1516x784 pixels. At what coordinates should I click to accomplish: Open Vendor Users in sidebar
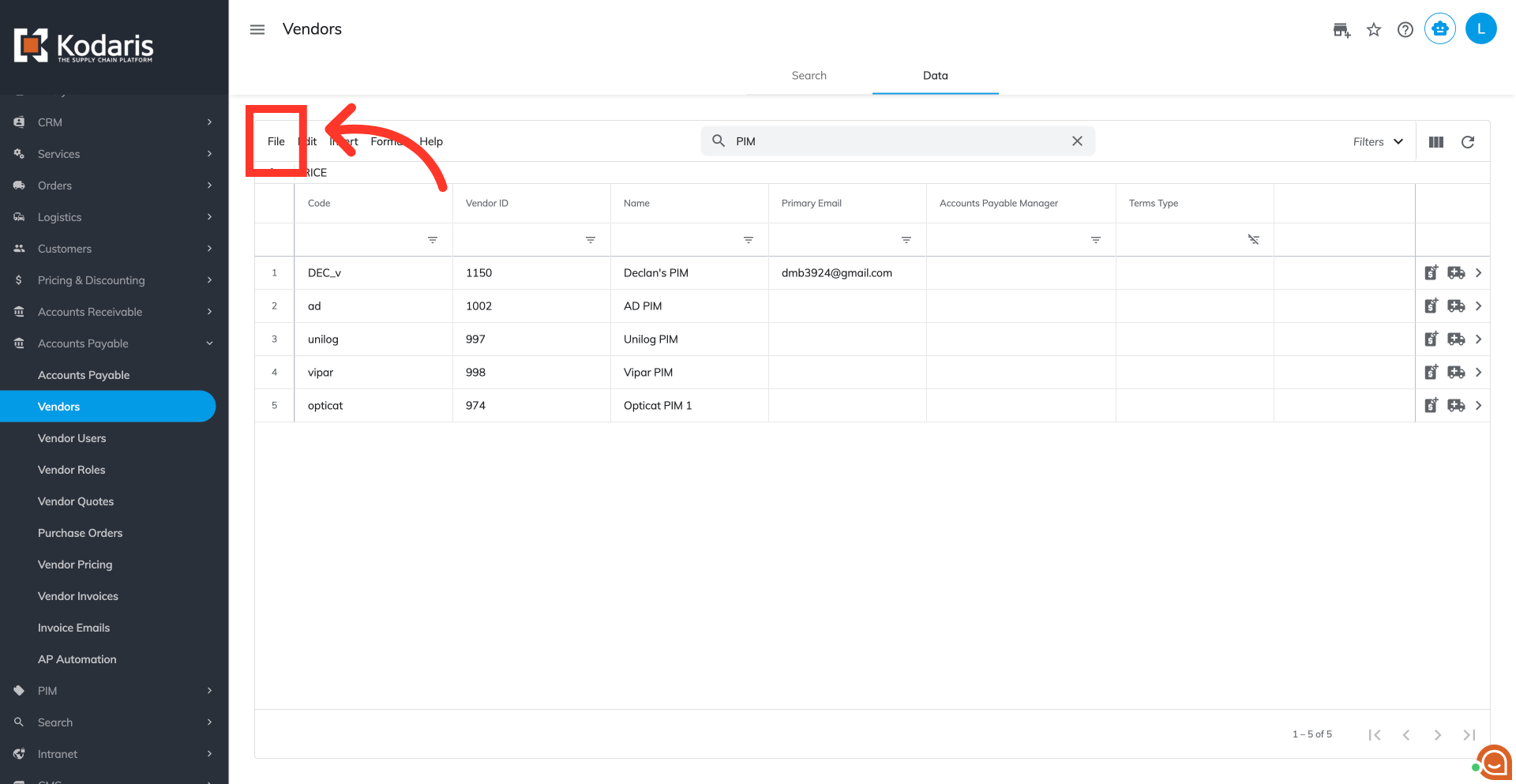[x=72, y=438]
